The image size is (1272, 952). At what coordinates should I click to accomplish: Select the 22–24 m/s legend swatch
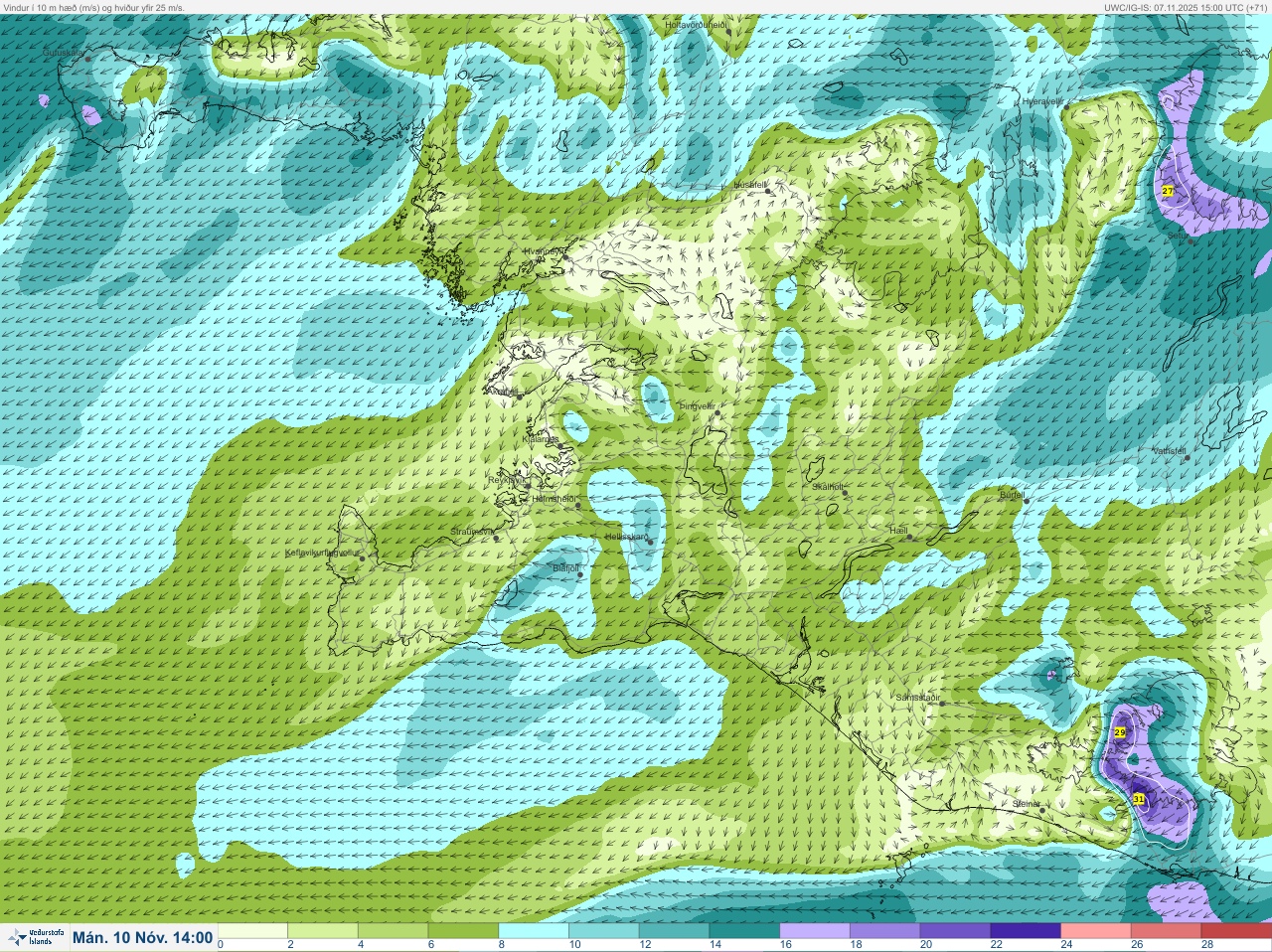click(1026, 931)
